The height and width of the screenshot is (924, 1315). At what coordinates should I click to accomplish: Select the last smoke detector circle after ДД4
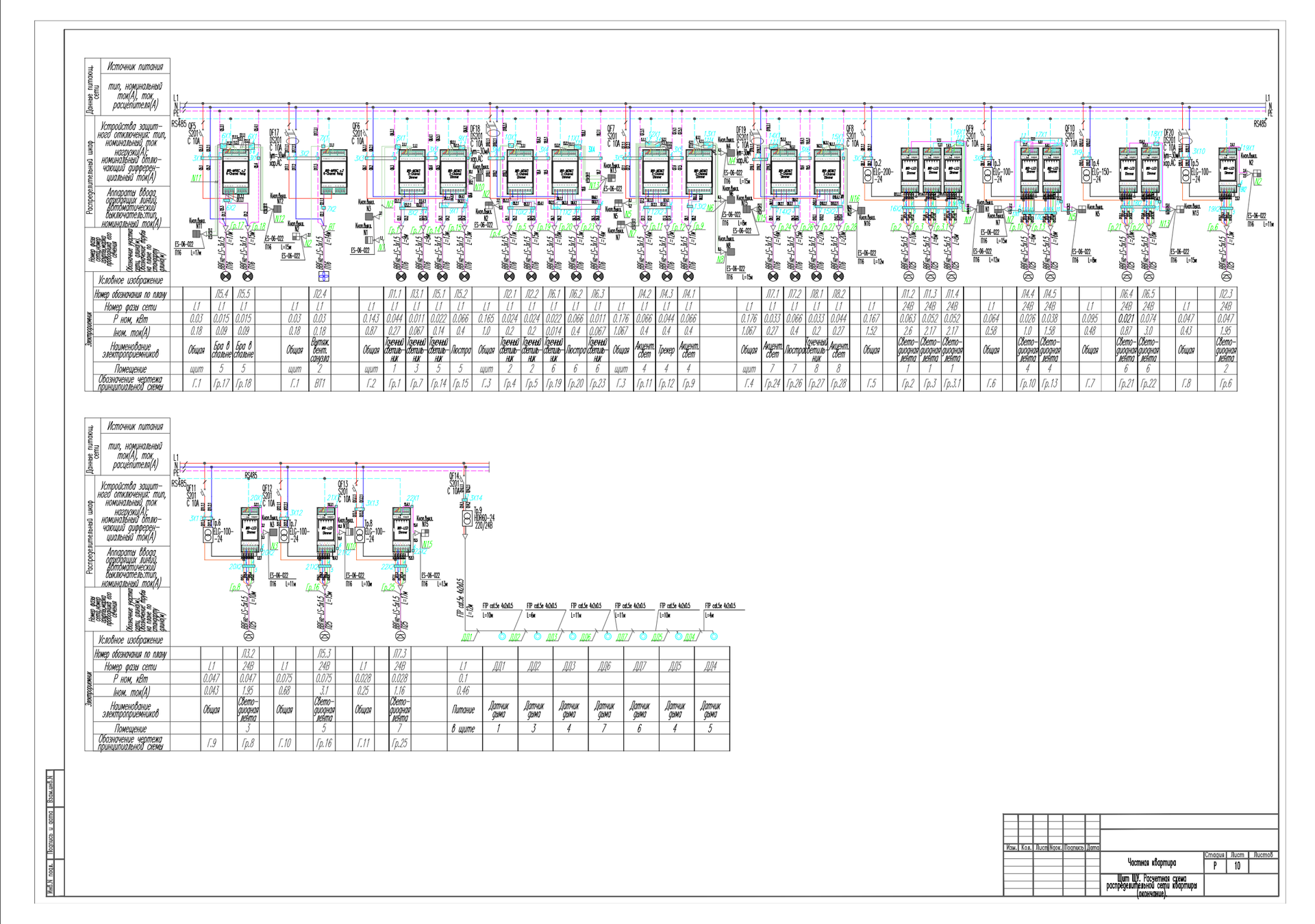(714, 636)
